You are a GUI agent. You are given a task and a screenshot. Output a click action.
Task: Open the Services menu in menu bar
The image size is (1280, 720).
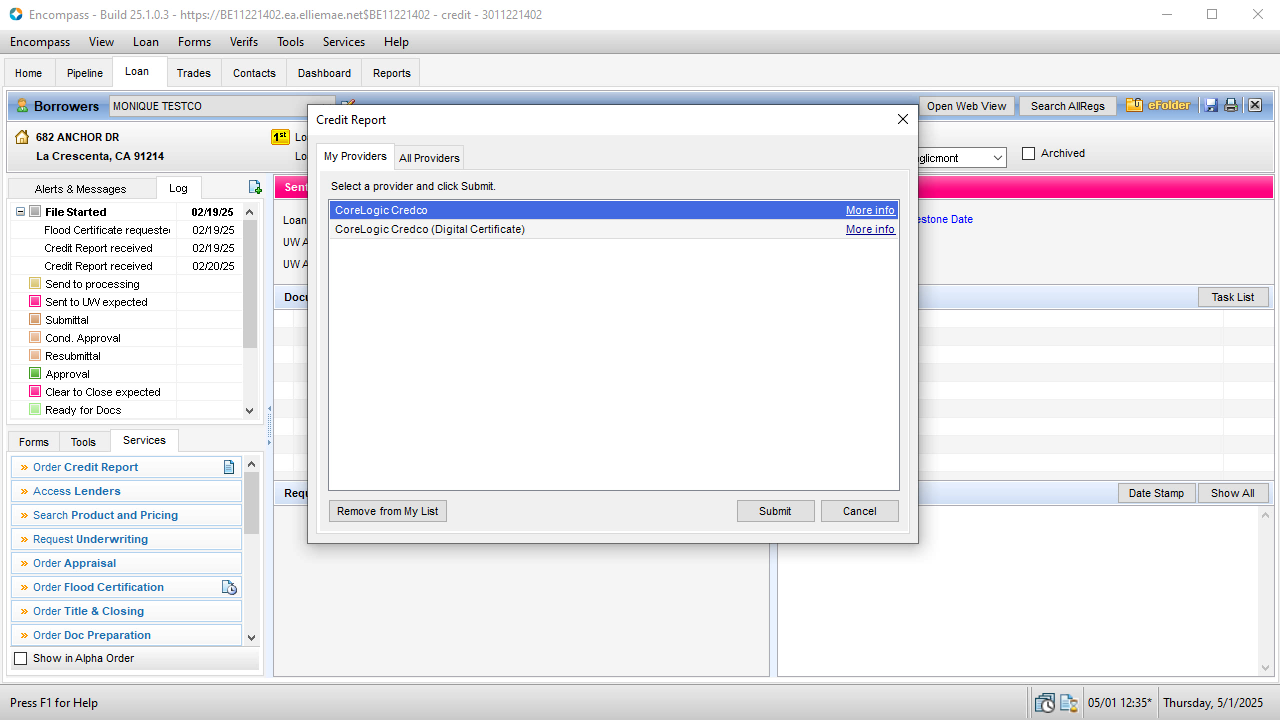[x=344, y=42]
